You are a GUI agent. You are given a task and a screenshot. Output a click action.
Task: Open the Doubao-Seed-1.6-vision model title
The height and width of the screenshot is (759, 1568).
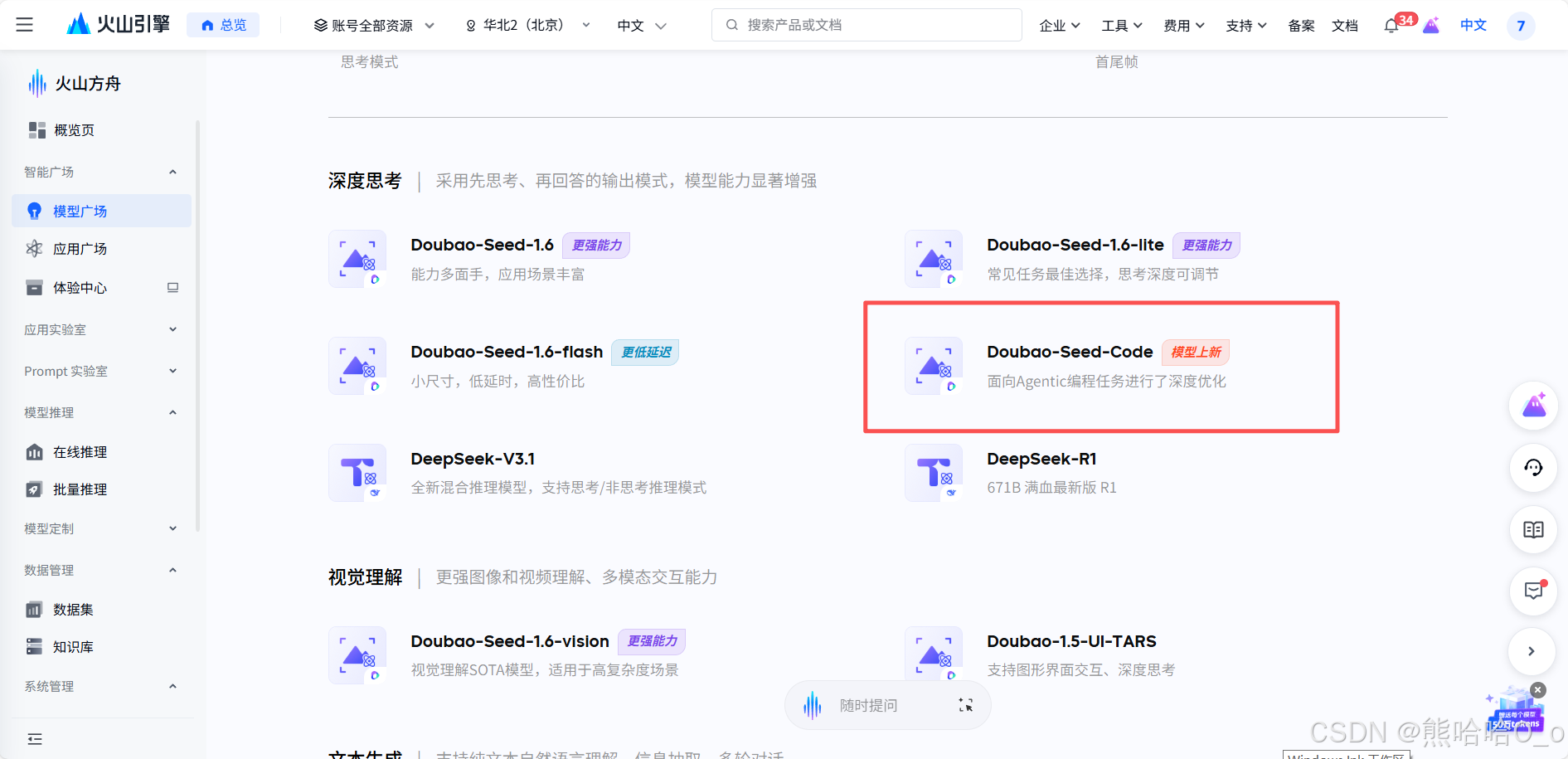(510, 641)
